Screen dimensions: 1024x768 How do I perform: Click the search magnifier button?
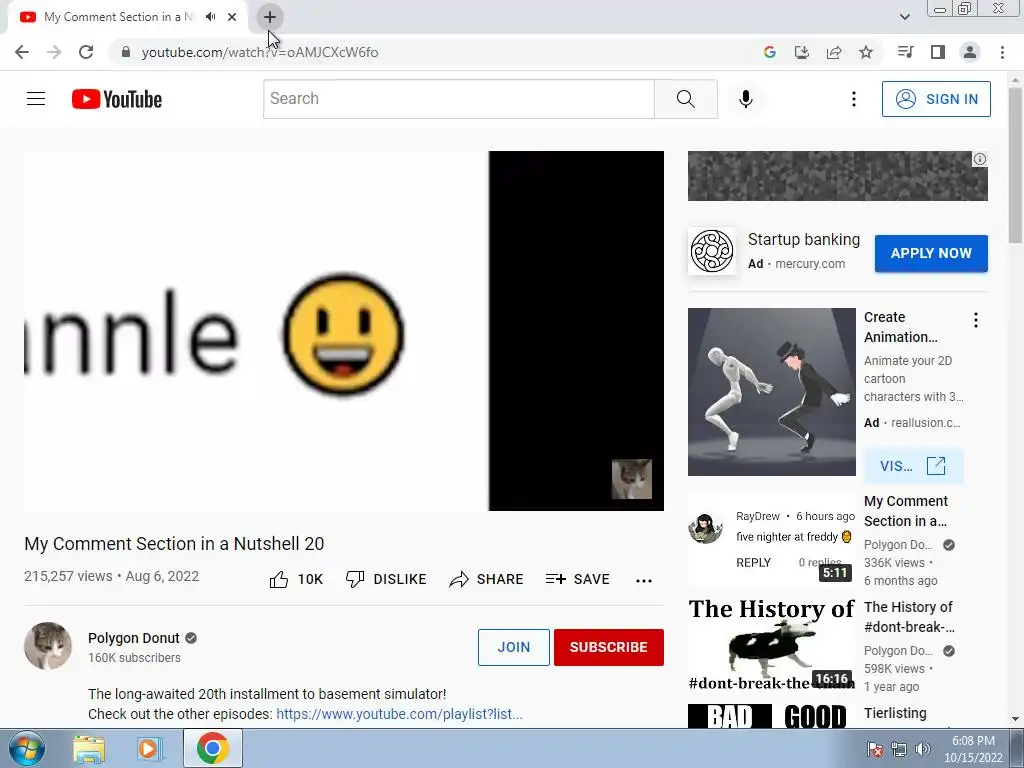tap(686, 99)
